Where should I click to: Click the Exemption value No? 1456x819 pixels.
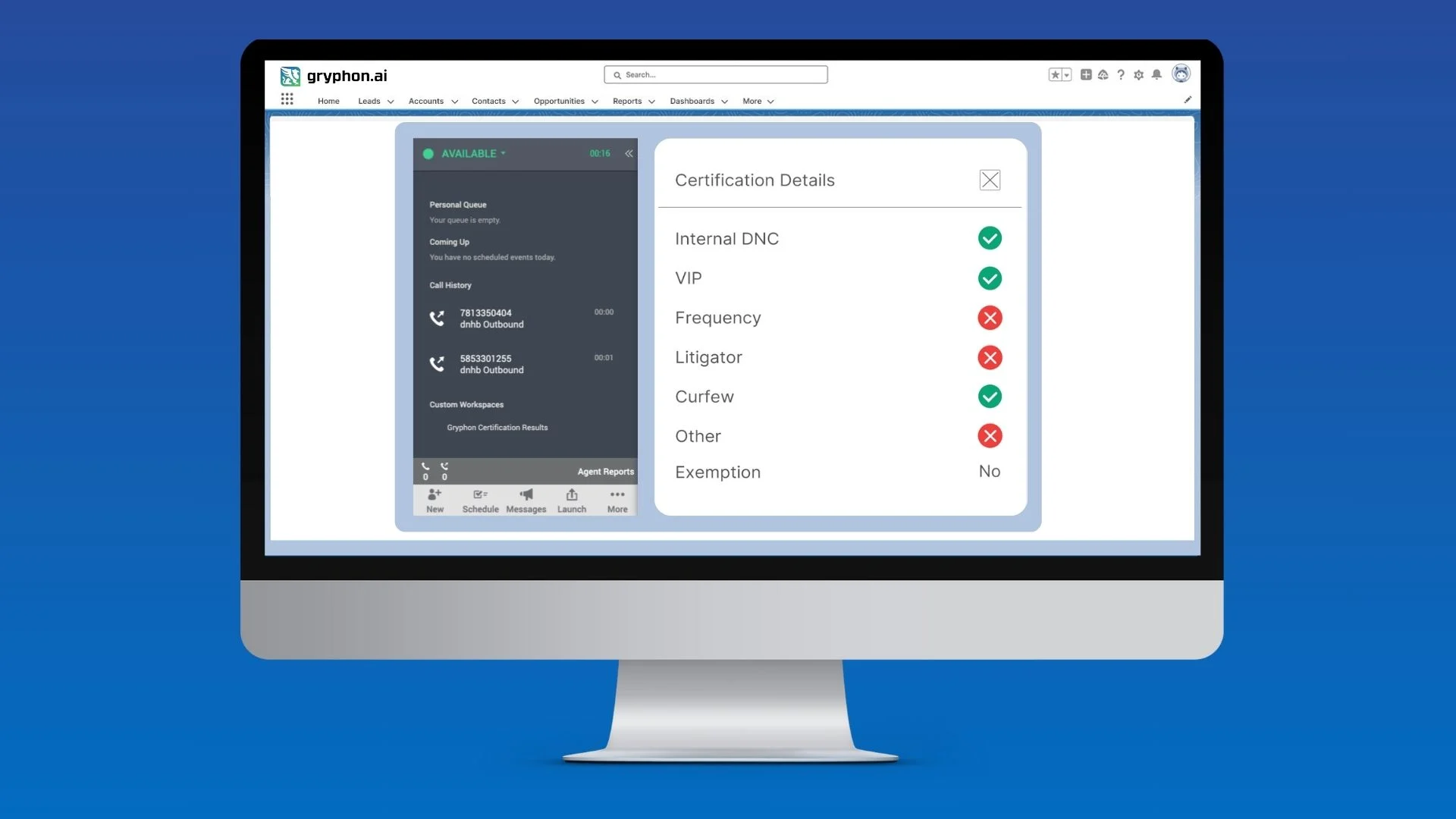[x=990, y=472]
